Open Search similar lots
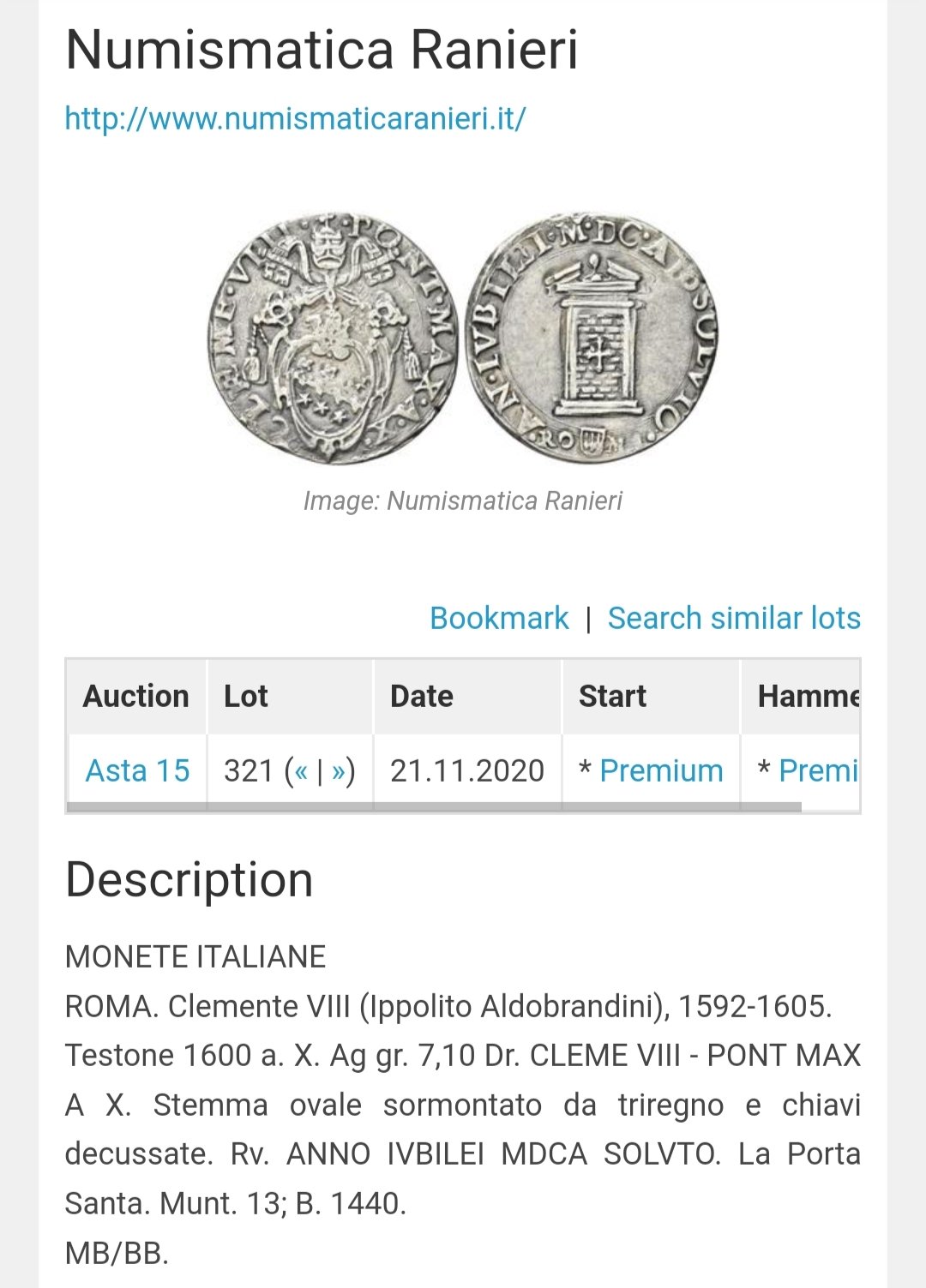926x1288 pixels. point(734,618)
